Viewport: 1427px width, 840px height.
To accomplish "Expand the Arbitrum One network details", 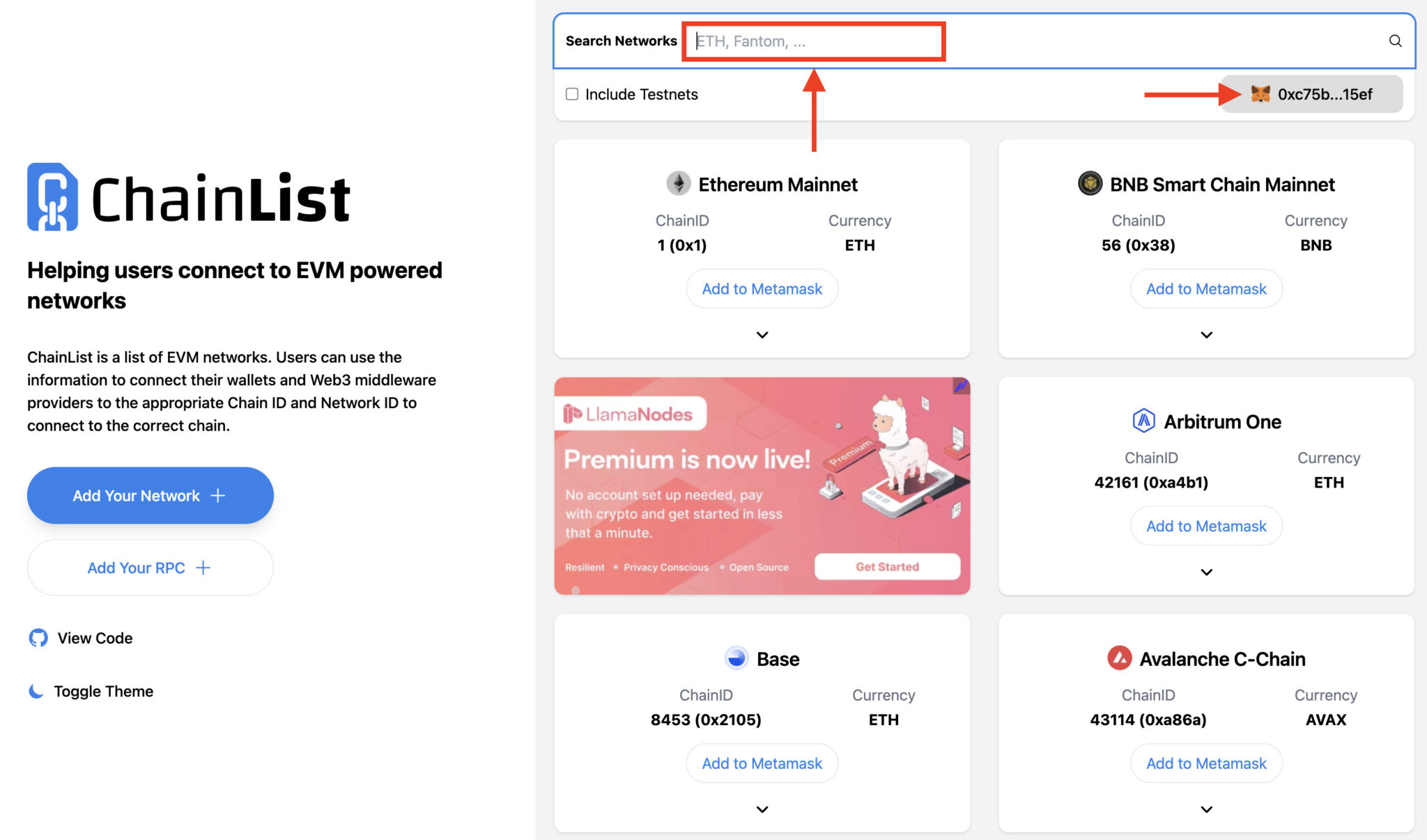I will tap(1206, 572).
